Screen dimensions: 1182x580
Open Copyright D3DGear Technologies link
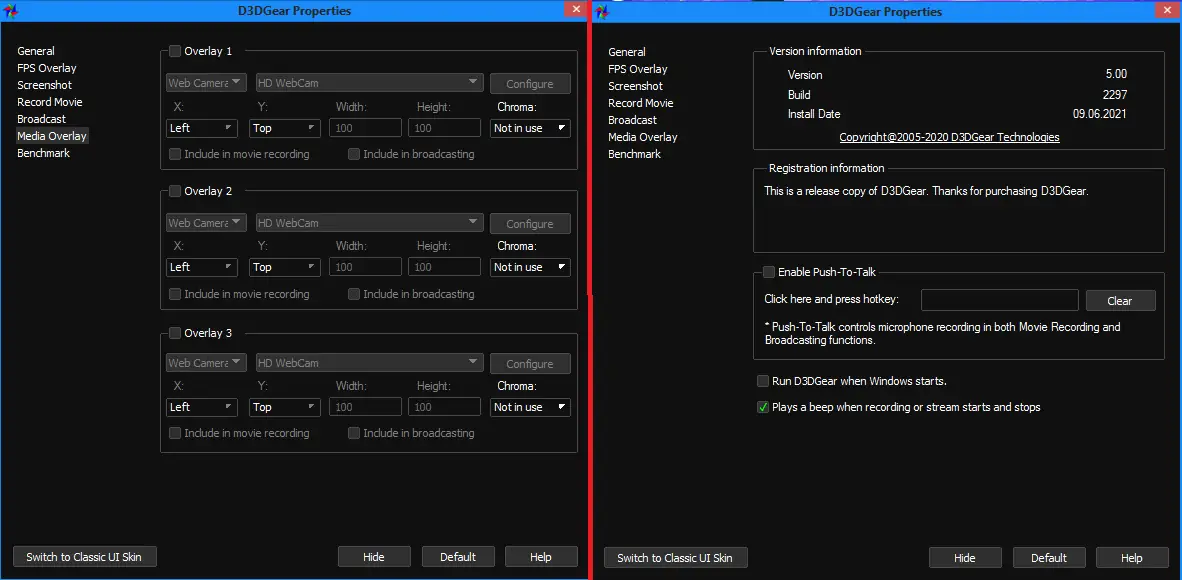[x=949, y=137]
